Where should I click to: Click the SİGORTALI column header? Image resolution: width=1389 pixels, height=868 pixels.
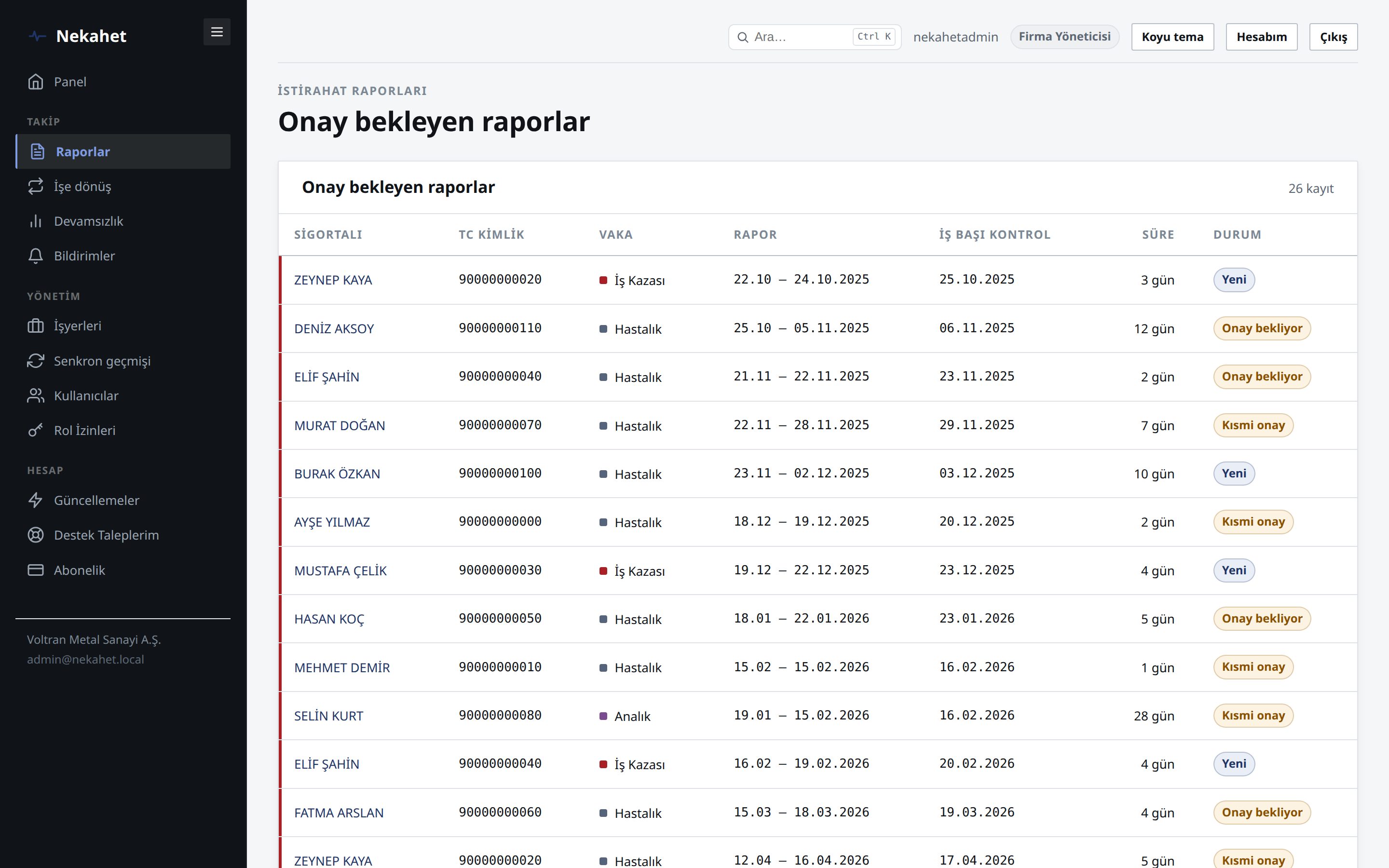tap(328, 235)
